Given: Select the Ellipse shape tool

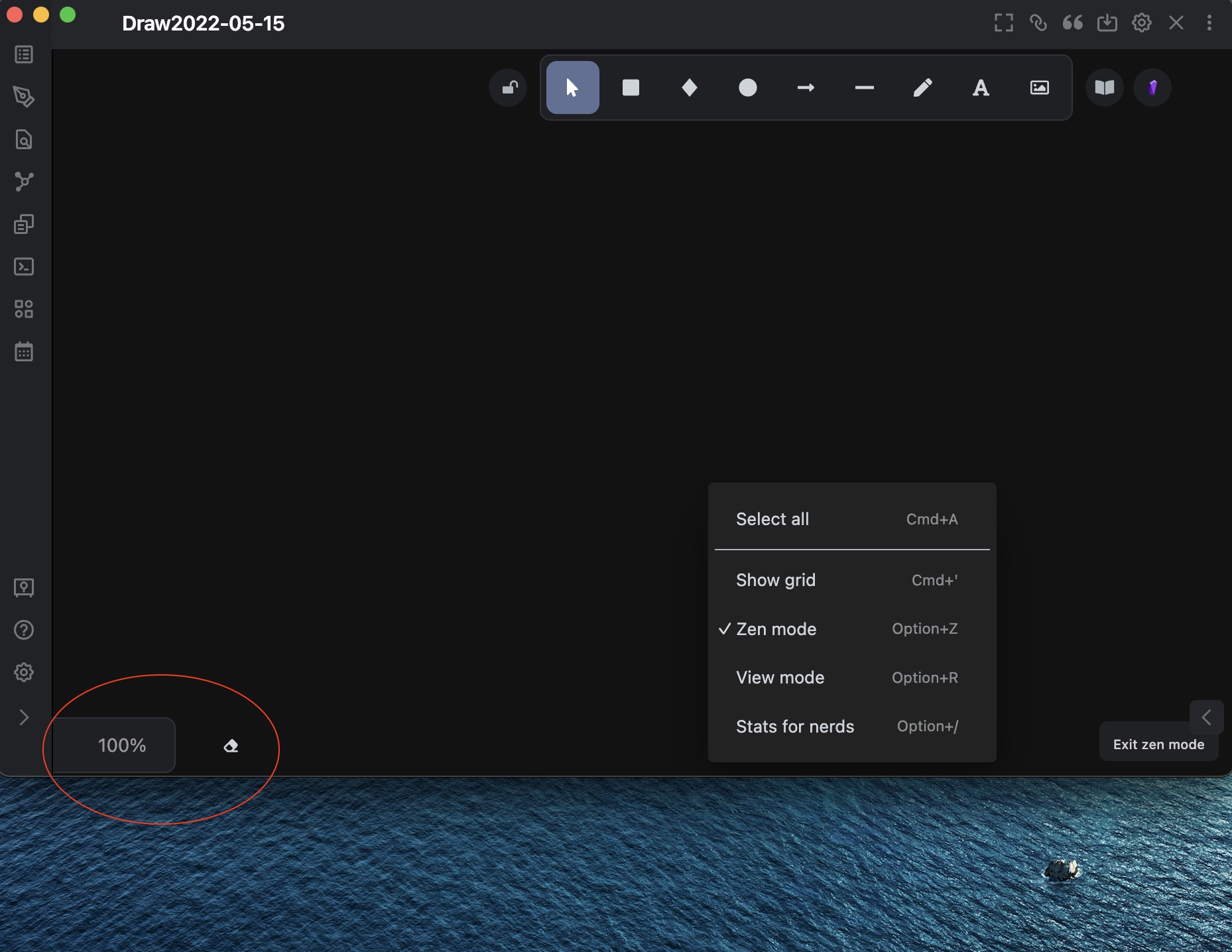Looking at the screenshot, I should 747,88.
